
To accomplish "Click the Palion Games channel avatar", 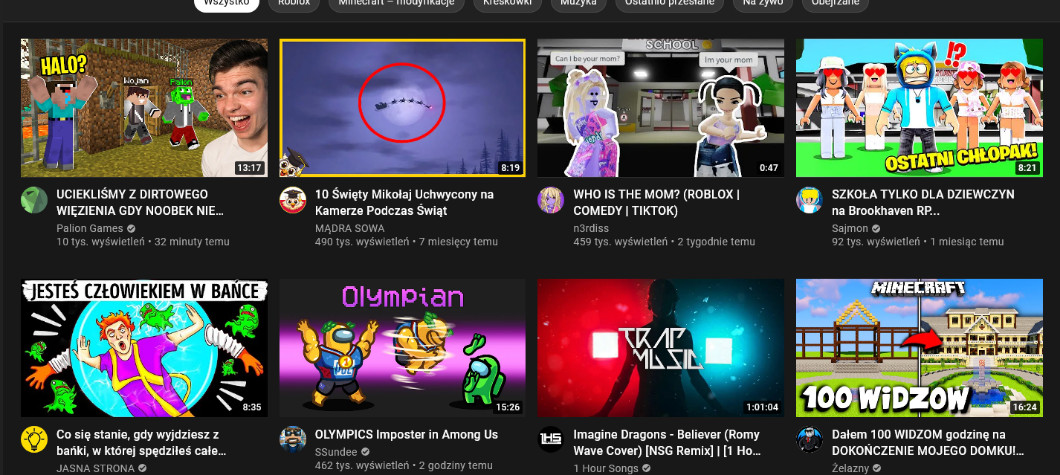I will pos(34,198).
